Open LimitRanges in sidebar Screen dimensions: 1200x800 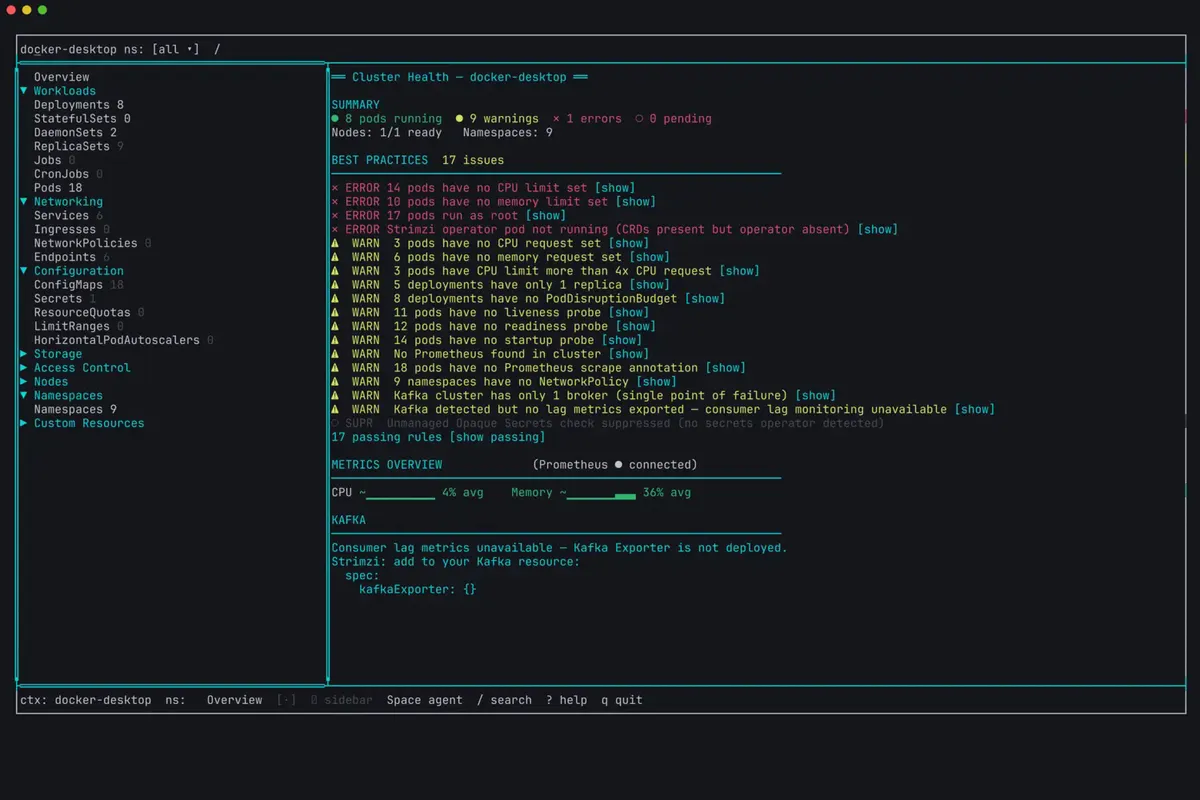coord(79,326)
